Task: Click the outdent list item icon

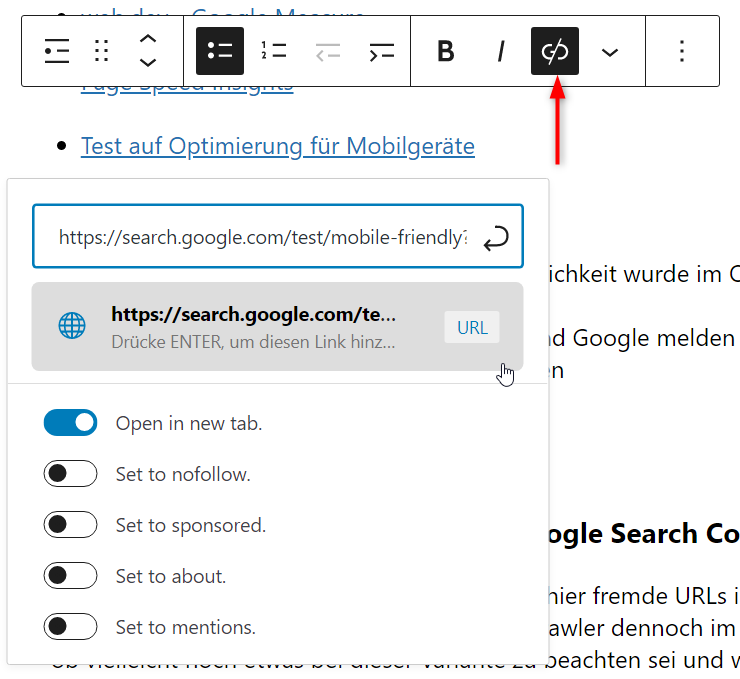Action: click(327, 51)
